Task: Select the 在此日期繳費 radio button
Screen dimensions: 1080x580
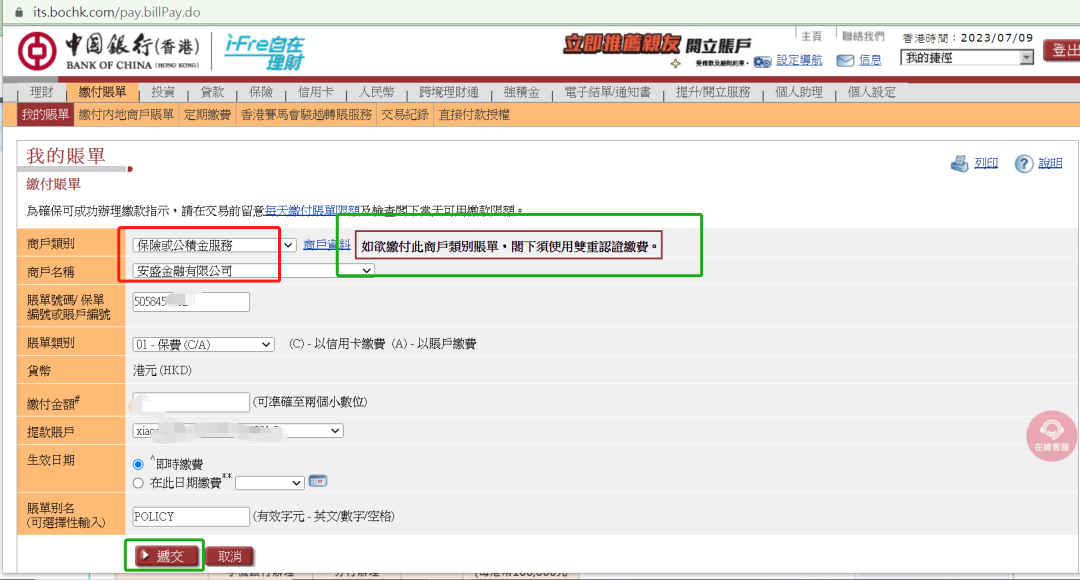Action: tap(138, 483)
